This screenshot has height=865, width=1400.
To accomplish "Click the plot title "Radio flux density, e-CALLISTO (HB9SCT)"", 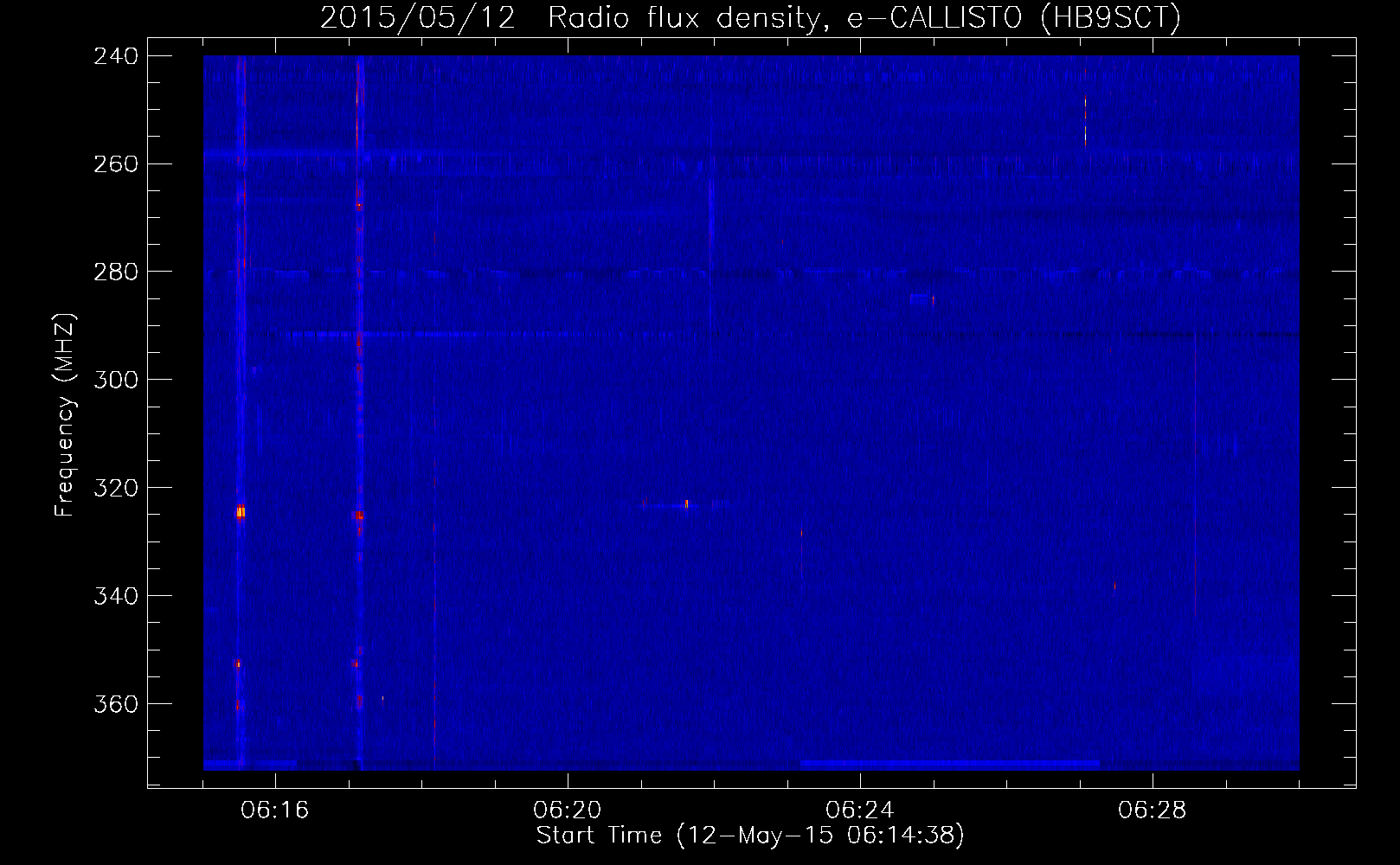I will [x=864, y=17].
